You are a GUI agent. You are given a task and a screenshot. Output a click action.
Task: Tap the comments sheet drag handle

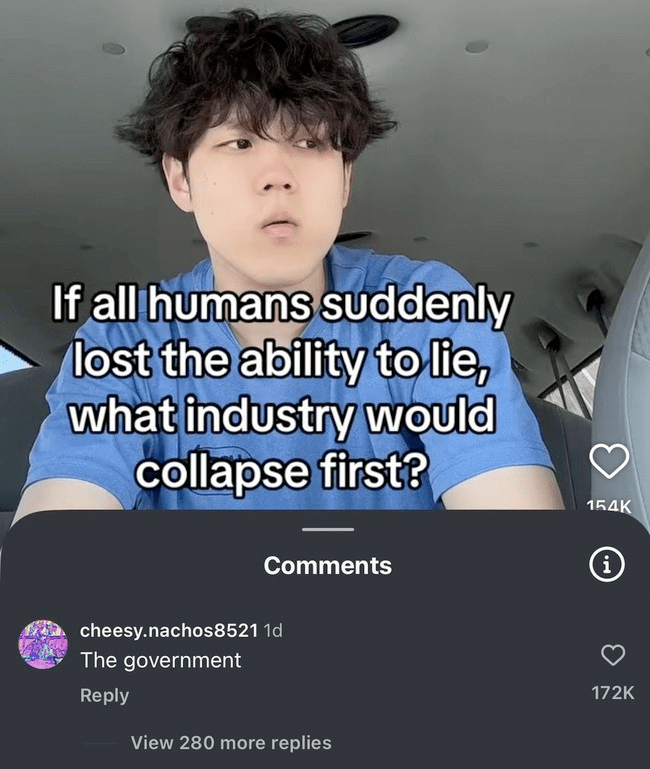(328, 530)
